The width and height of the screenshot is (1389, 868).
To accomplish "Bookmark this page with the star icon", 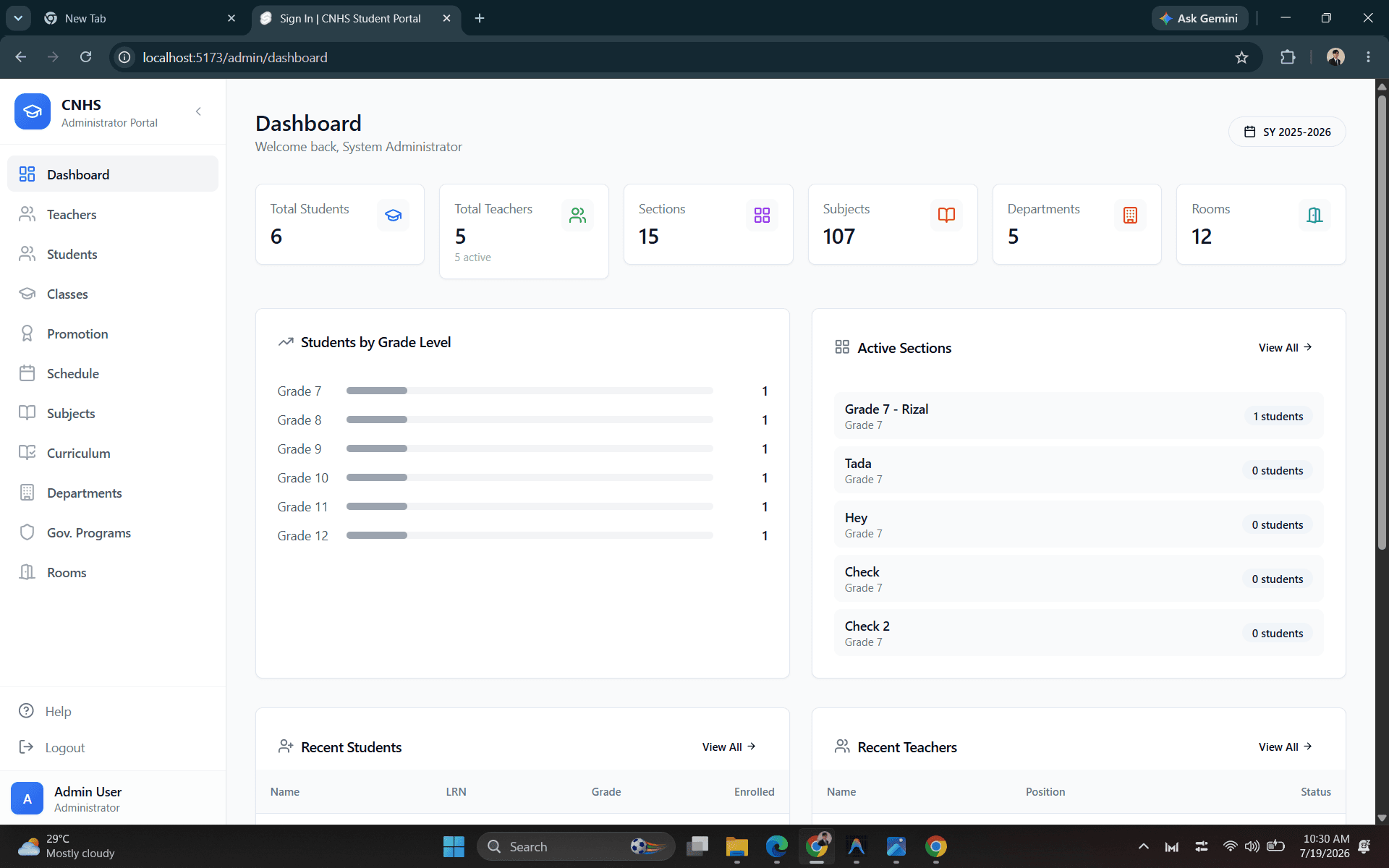I will coord(1241,57).
